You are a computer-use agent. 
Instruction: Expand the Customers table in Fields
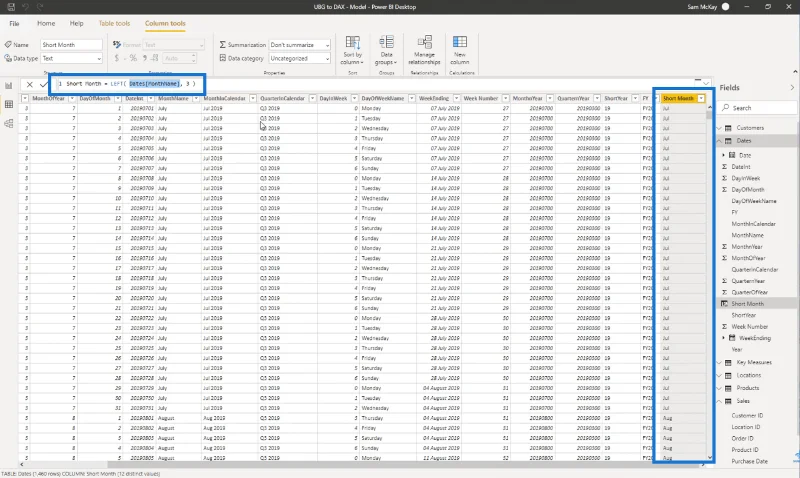(x=719, y=128)
